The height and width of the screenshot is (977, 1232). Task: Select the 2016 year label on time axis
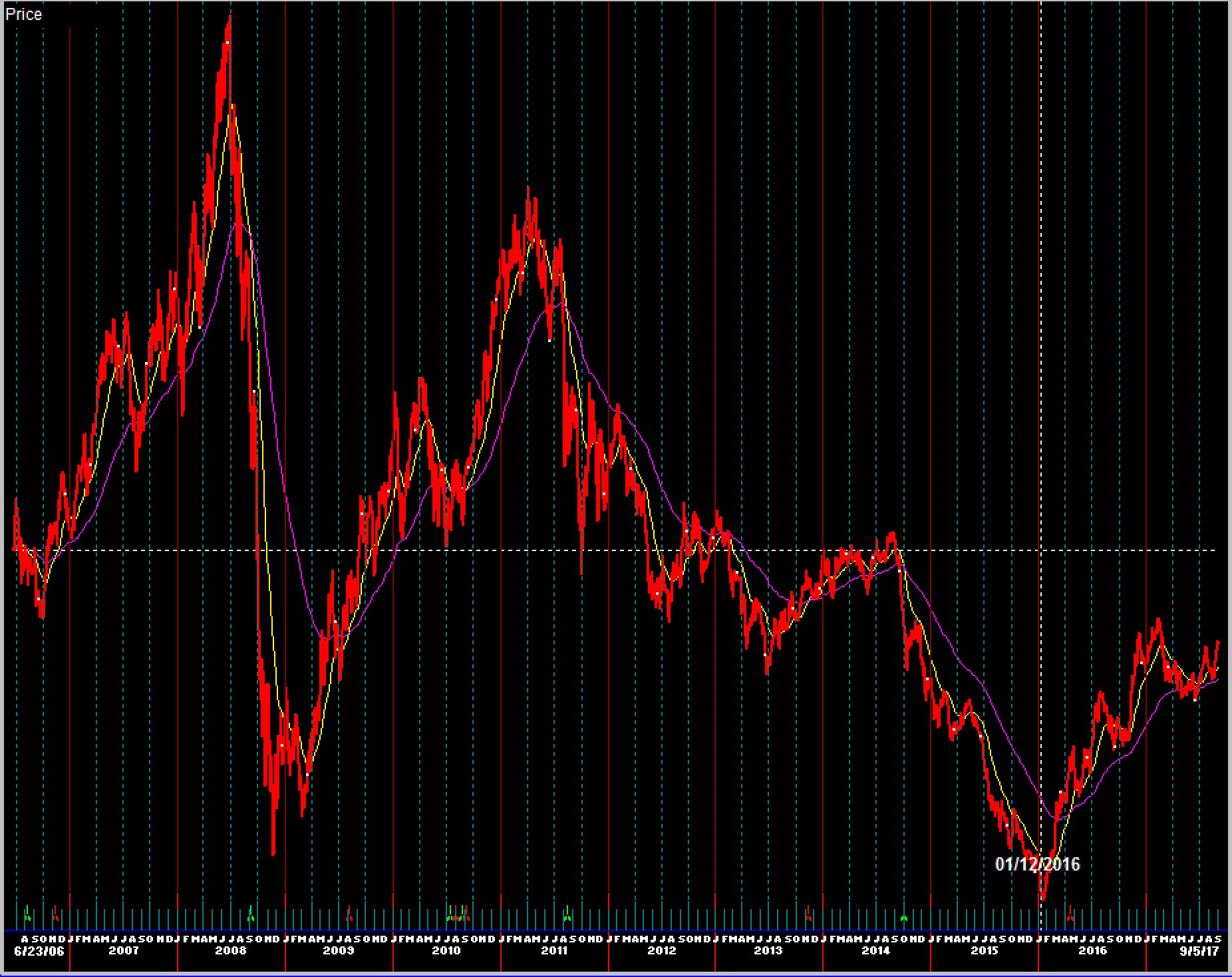[1092, 950]
